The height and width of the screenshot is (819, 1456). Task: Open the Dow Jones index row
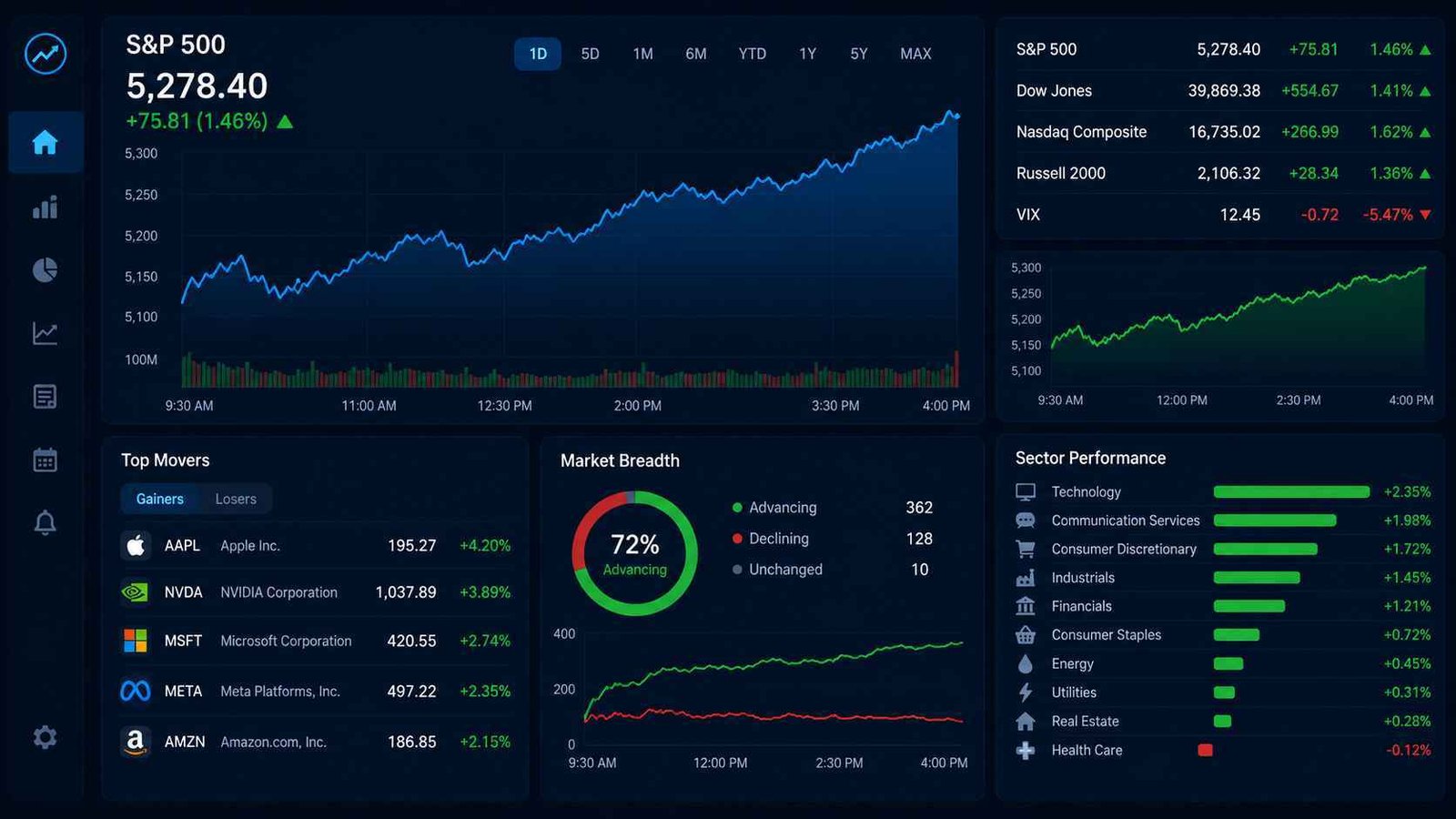1223,91
